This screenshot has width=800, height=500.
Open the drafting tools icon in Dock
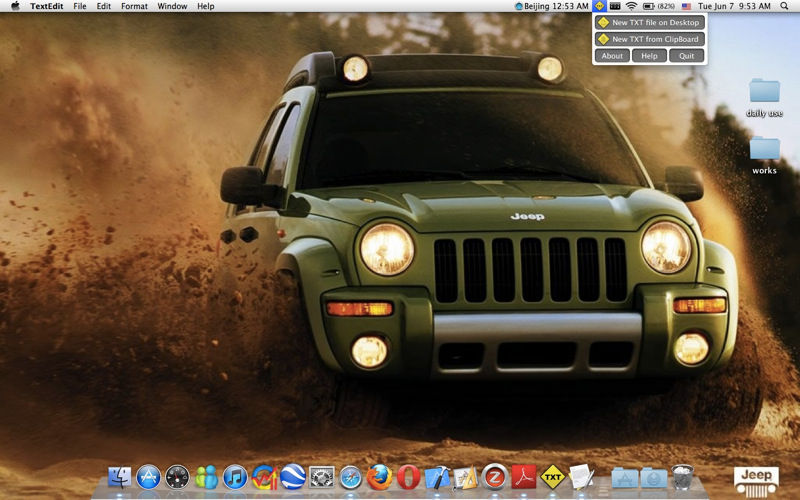pyautogui.click(x=466, y=478)
